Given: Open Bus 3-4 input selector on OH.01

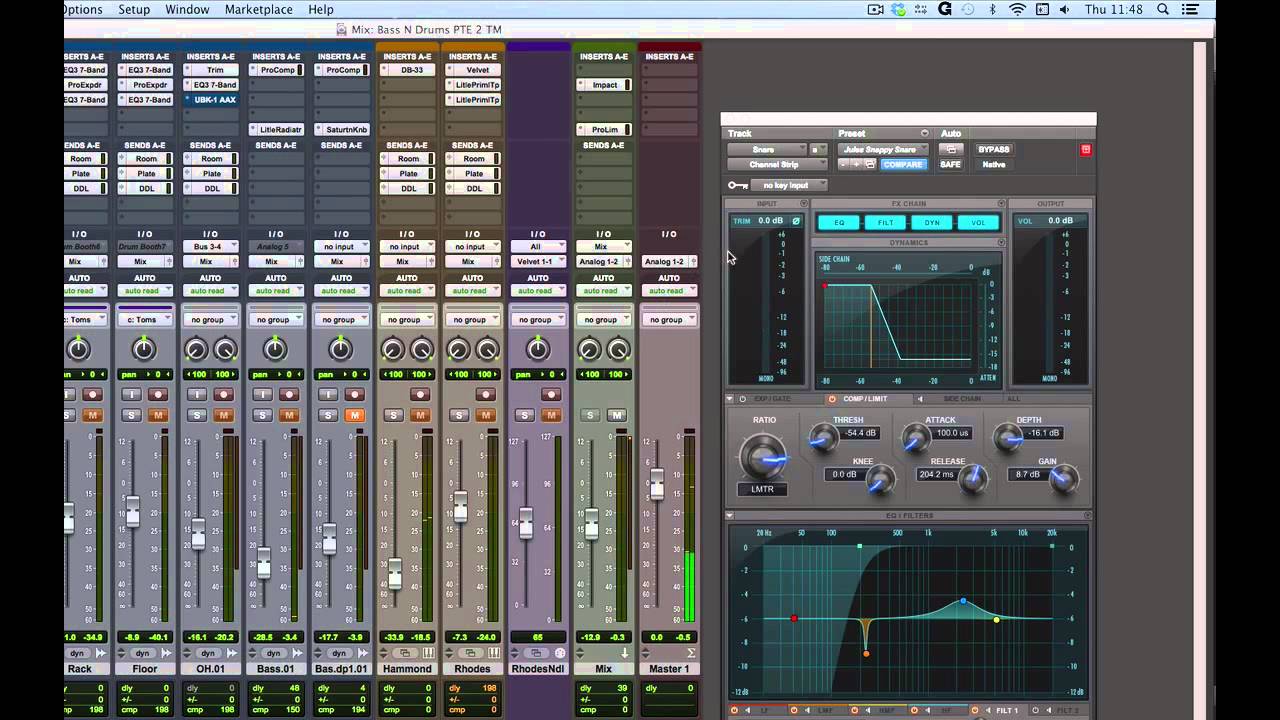Looking at the screenshot, I should 210,246.
